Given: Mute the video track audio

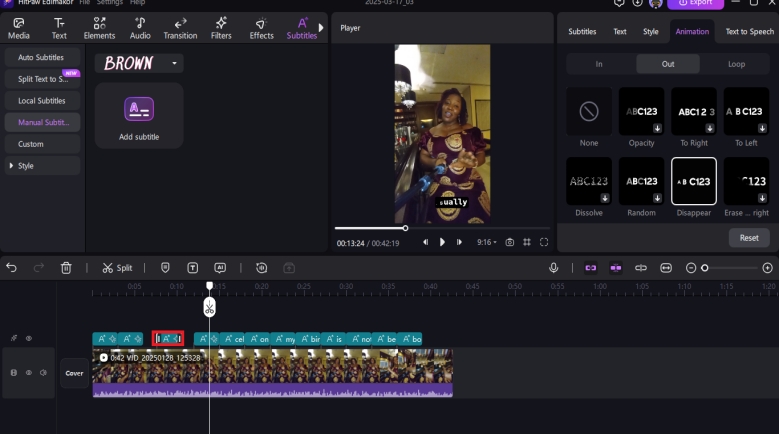Looking at the screenshot, I should 43,373.
